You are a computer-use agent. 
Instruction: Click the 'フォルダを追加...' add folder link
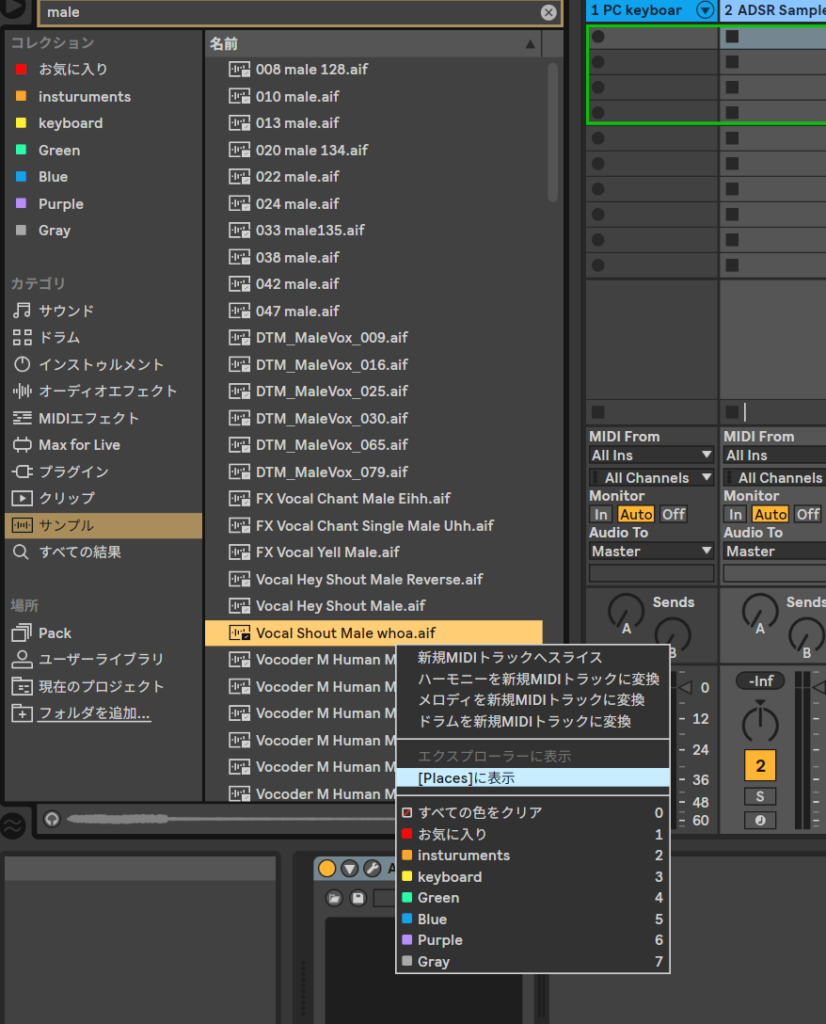[94, 713]
